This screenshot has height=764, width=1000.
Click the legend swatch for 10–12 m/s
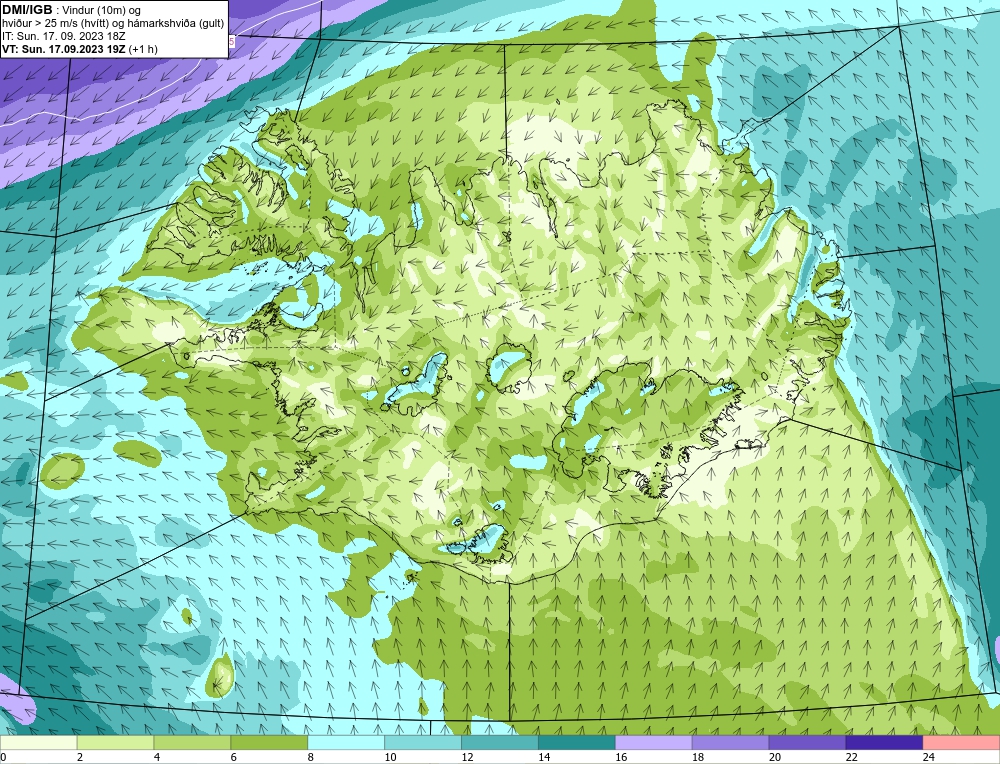tap(423, 742)
